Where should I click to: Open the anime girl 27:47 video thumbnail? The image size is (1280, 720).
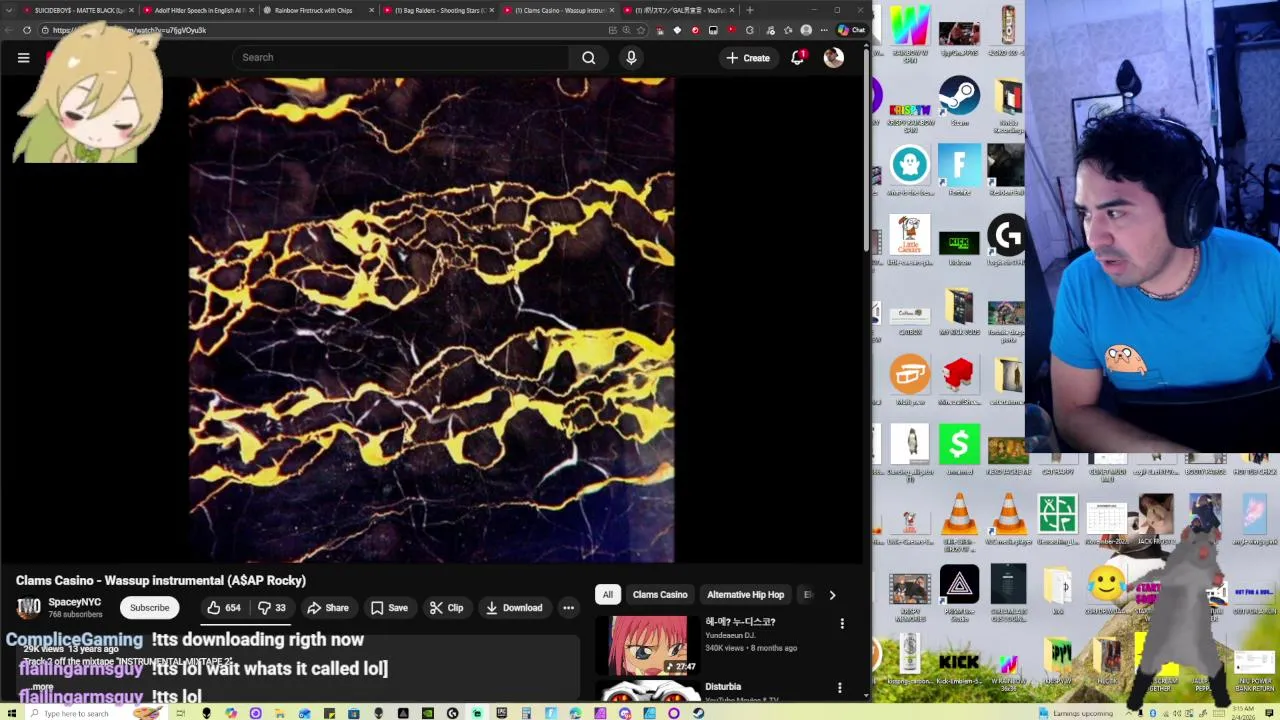(647, 644)
